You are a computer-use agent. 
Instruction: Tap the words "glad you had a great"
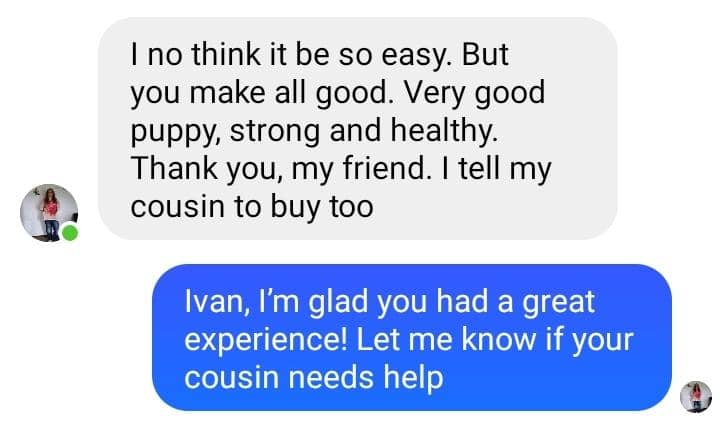(452, 303)
